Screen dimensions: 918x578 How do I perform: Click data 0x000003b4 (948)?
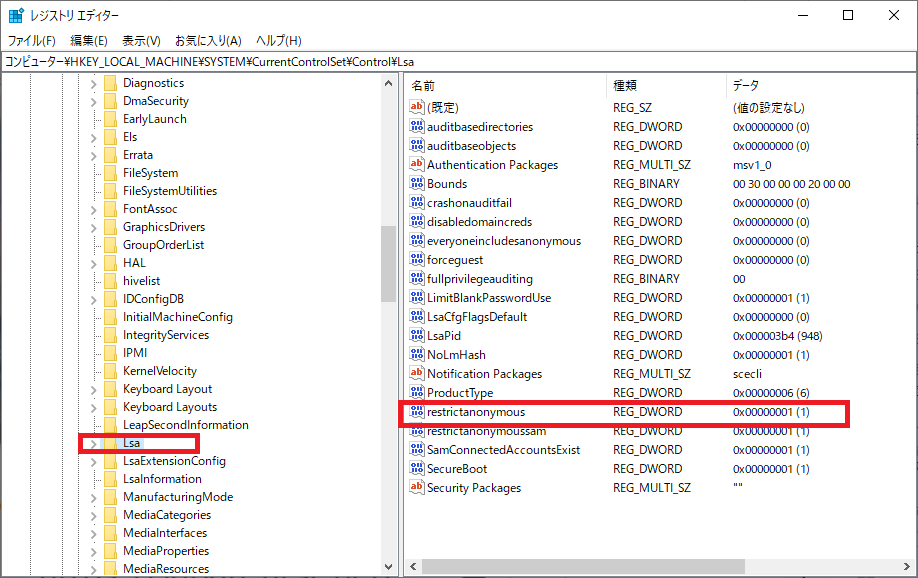(777, 336)
